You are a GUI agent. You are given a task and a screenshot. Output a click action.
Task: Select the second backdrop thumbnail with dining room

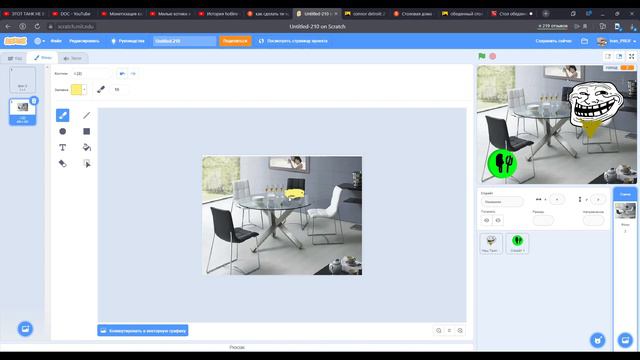(22, 111)
